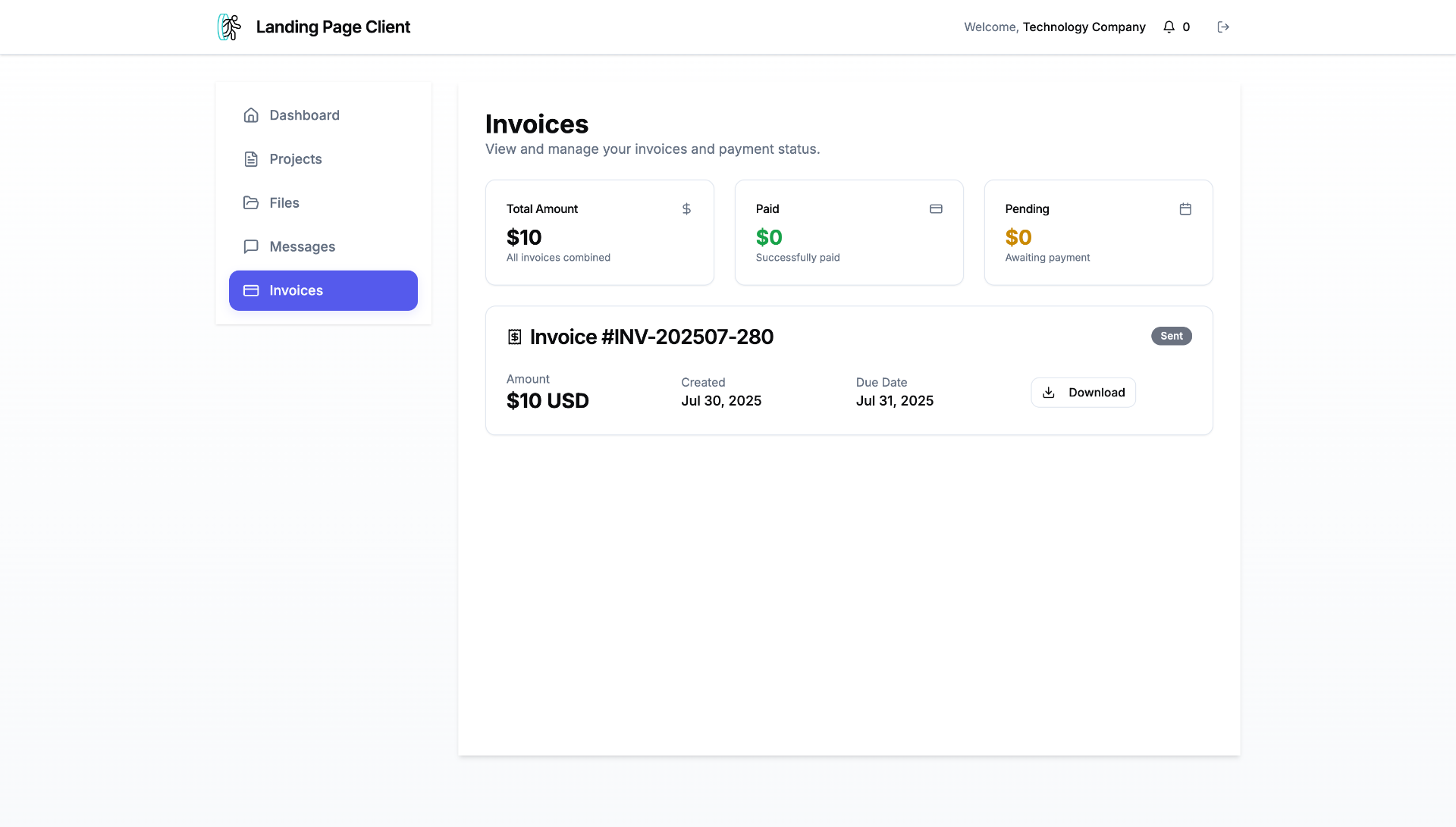Click the calendar icon on Pending card
Viewport: 1456px width, 827px height.
click(x=1186, y=208)
